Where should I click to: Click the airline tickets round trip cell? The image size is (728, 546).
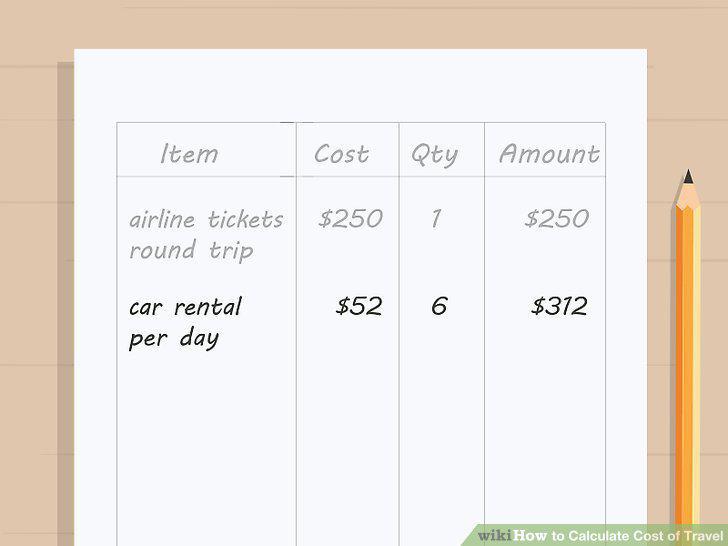click(206, 234)
